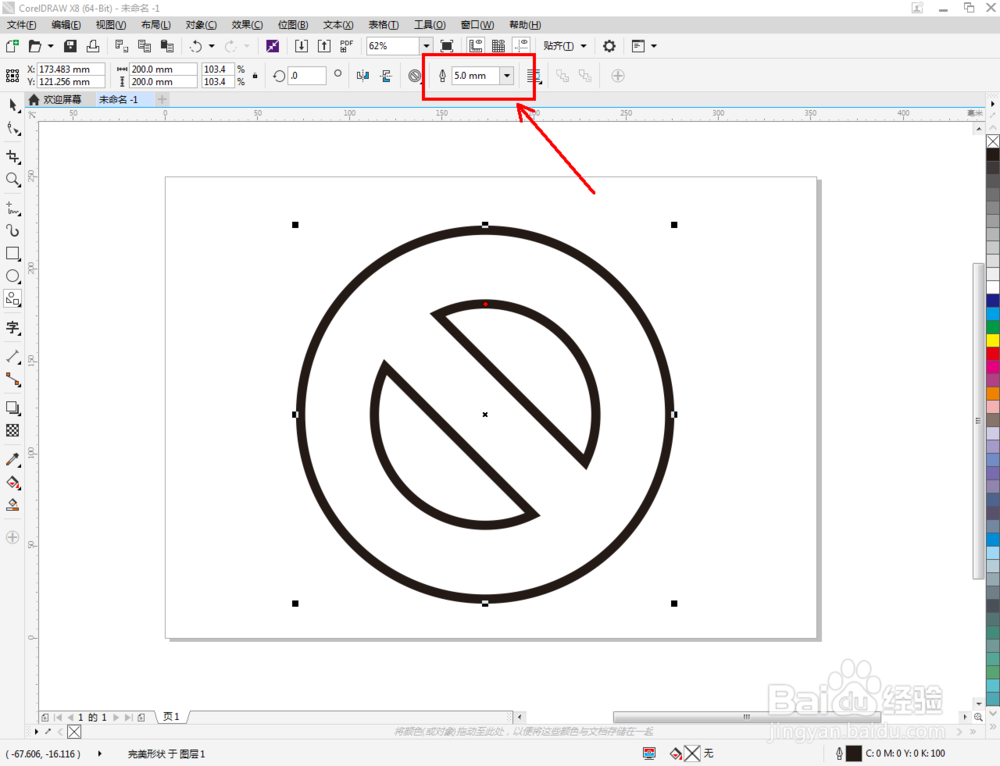Select the Freehand drawing tool
The width and height of the screenshot is (1000, 766).
click(x=13, y=208)
